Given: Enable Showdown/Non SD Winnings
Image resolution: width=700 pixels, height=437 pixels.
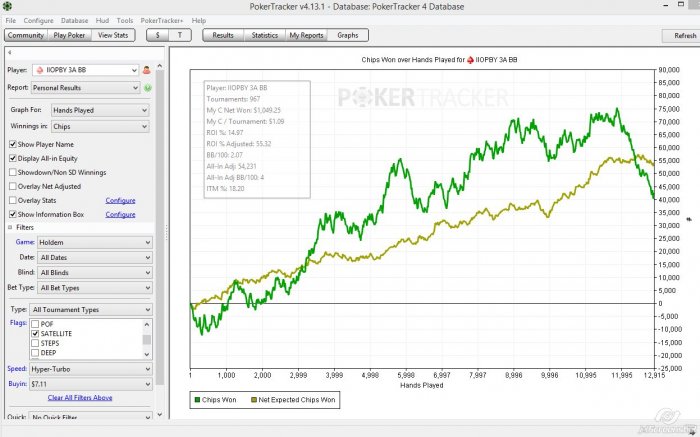Looking at the screenshot, I should (x=13, y=172).
